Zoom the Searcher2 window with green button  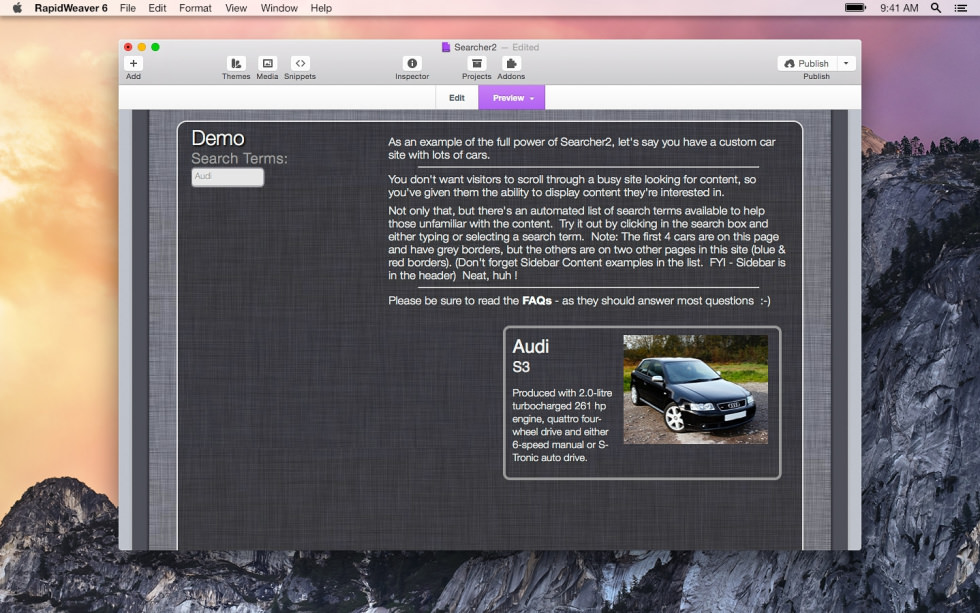click(x=156, y=47)
